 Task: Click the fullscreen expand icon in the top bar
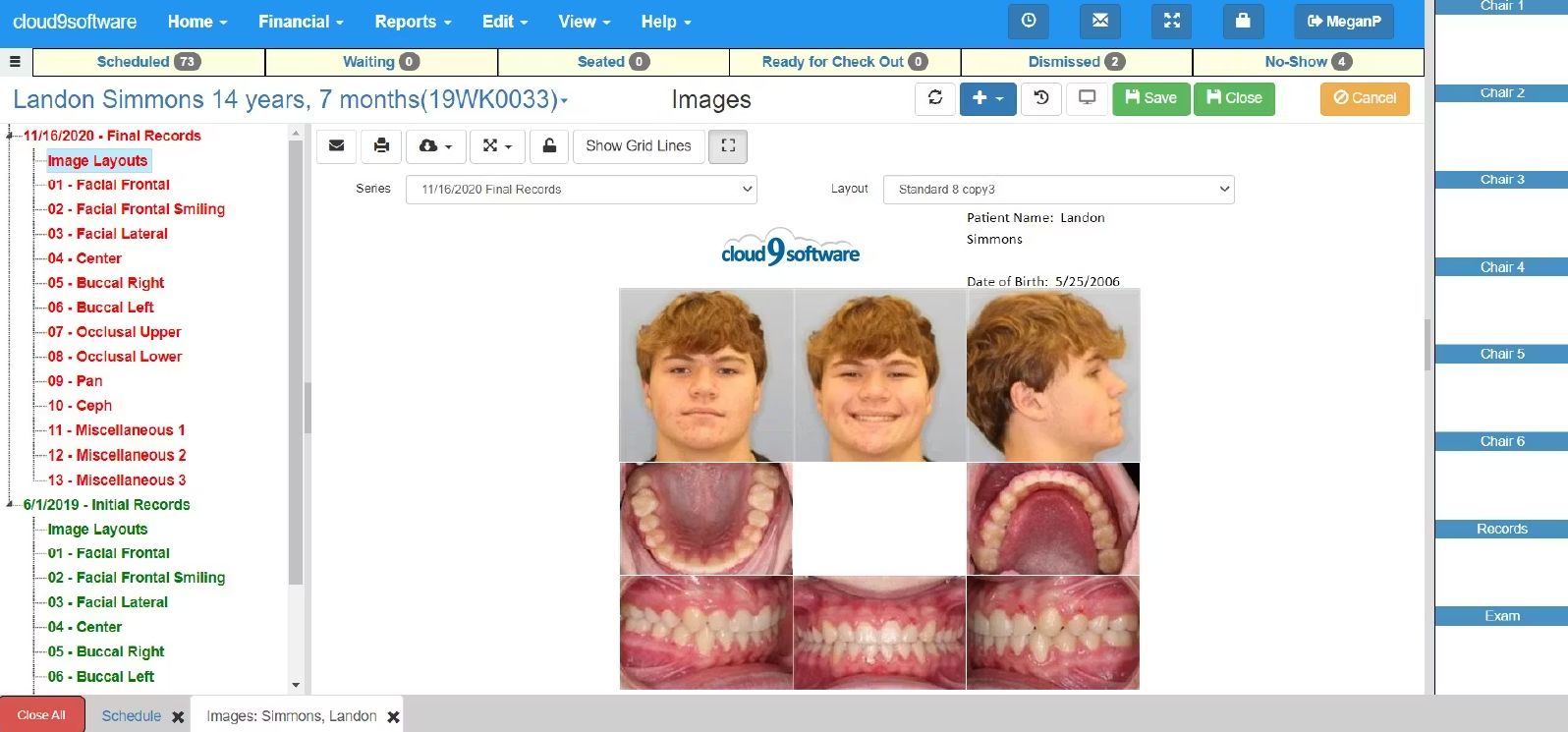point(1171,21)
